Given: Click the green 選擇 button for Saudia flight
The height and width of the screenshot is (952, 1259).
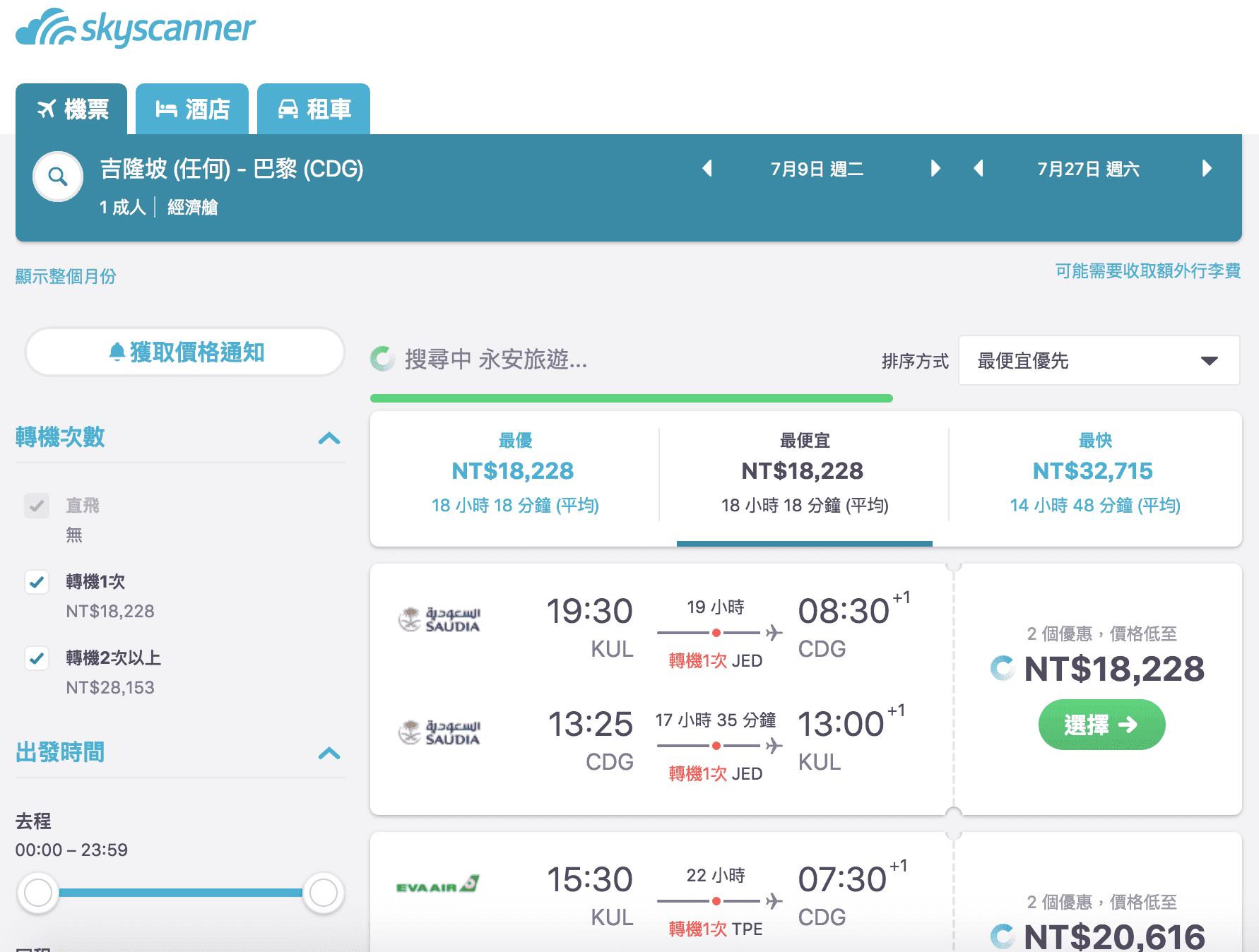Looking at the screenshot, I should (1101, 725).
